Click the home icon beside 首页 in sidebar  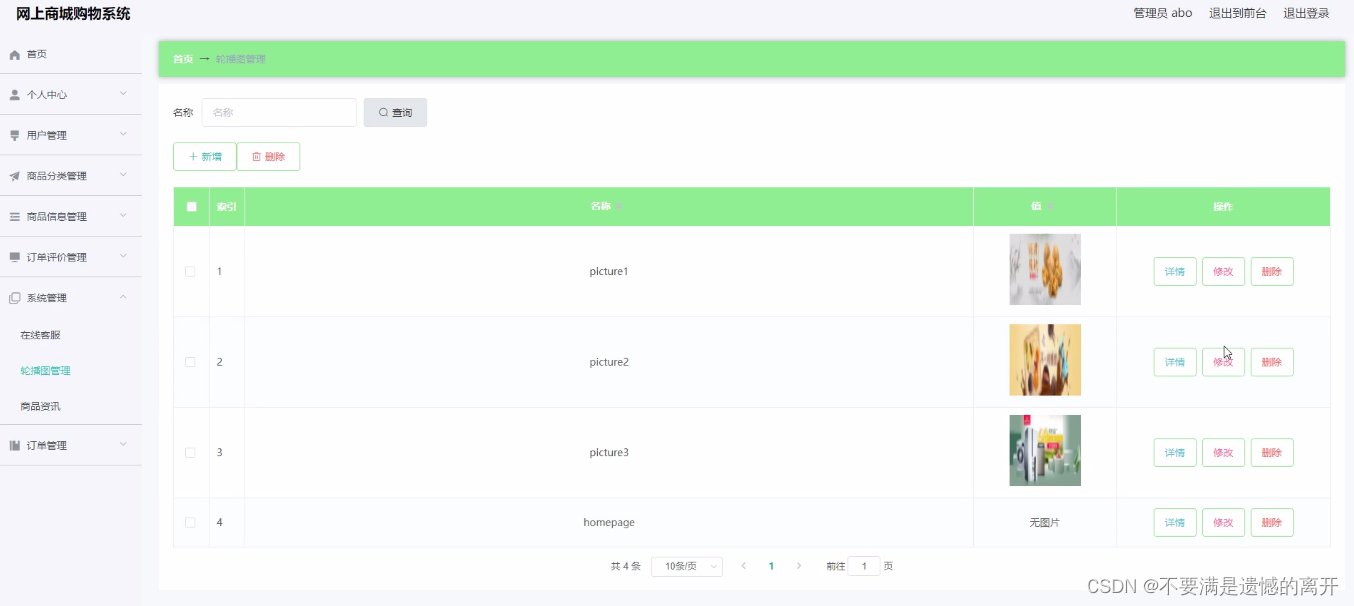point(14,54)
